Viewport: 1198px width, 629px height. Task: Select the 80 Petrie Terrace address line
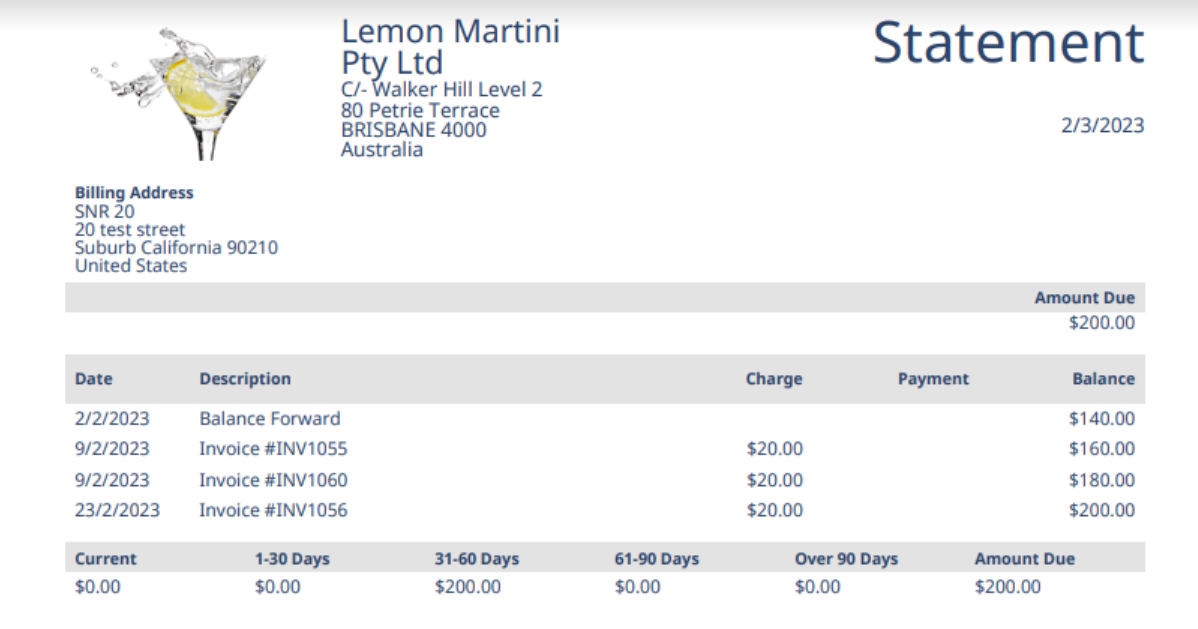point(420,110)
